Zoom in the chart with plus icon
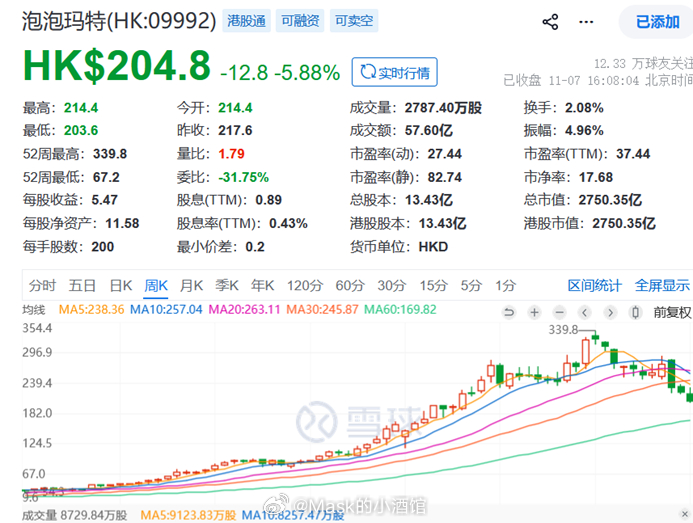This screenshot has height=523, width=693. coord(534,313)
